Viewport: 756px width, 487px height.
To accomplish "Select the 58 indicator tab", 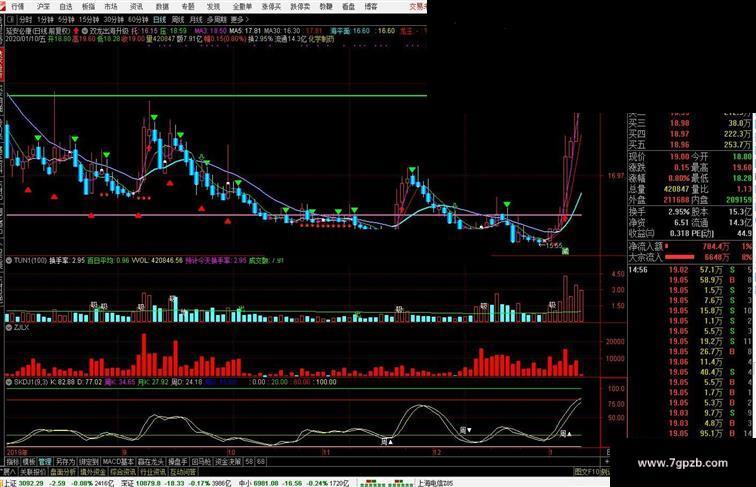I will (249, 462).
